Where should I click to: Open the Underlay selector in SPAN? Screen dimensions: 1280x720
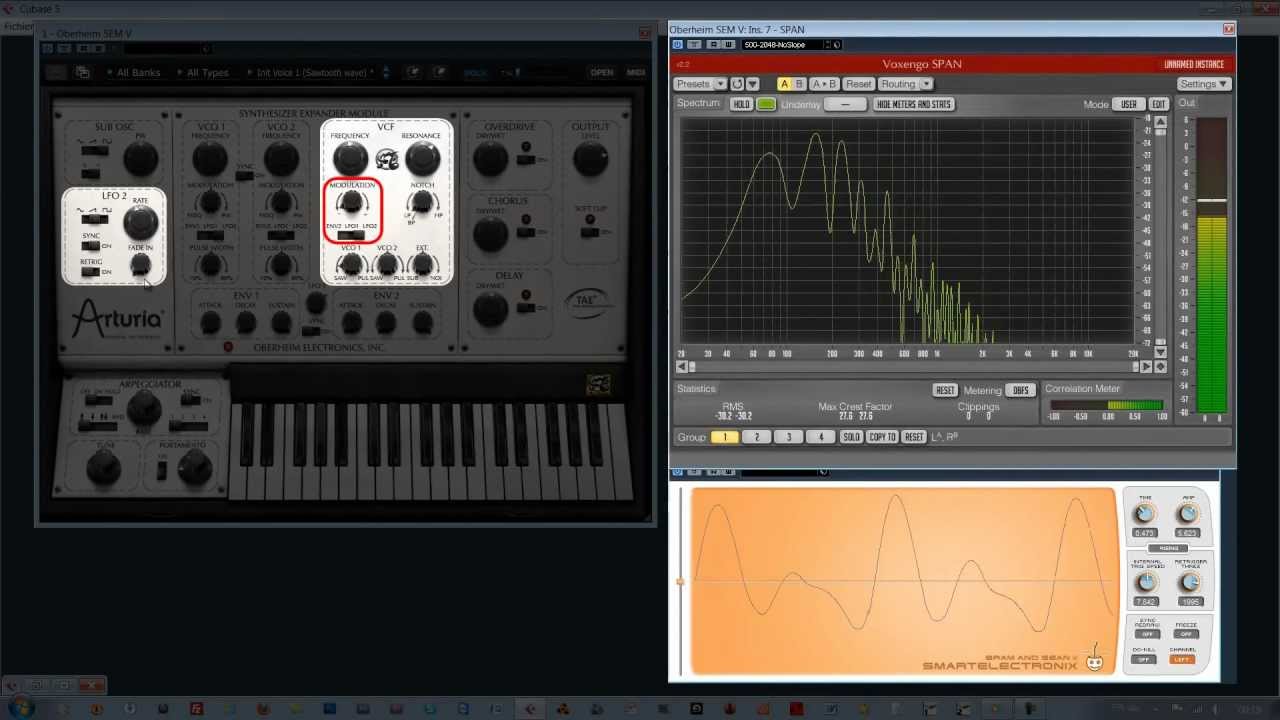[x=845, y=104]
